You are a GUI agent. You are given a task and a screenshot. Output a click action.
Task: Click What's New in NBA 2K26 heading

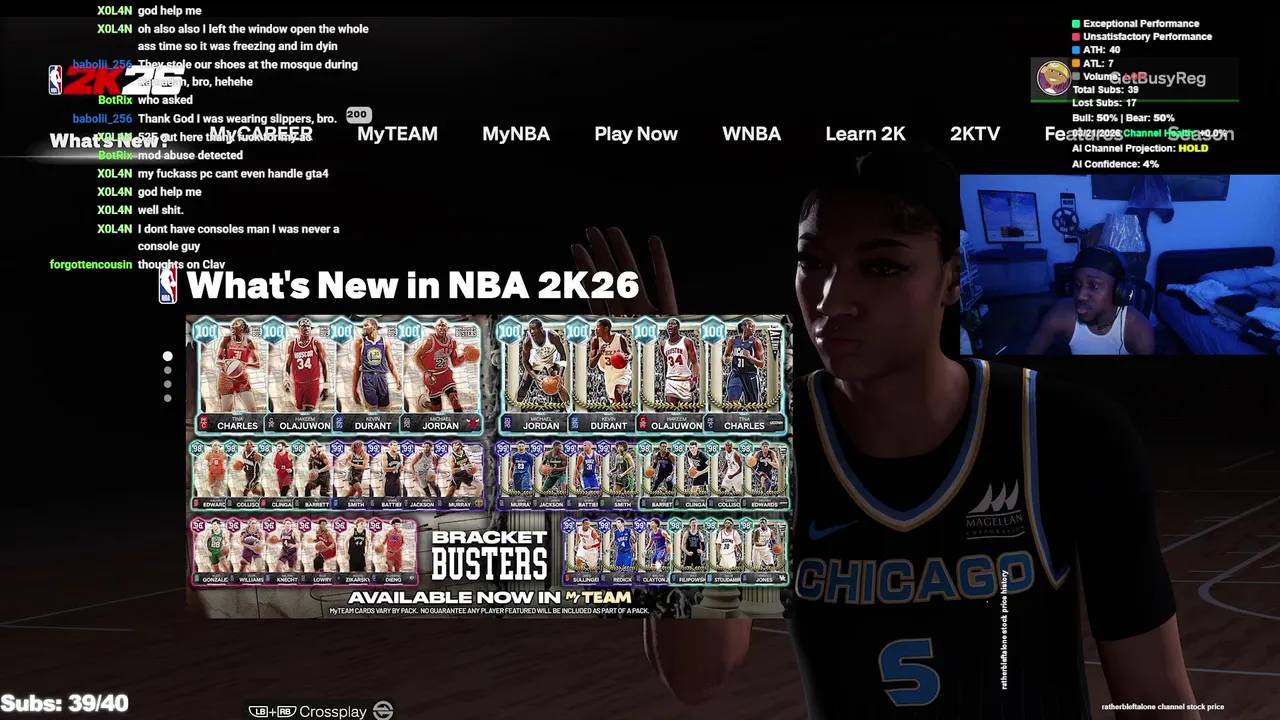pyautogui.click(x=412, y=285)
